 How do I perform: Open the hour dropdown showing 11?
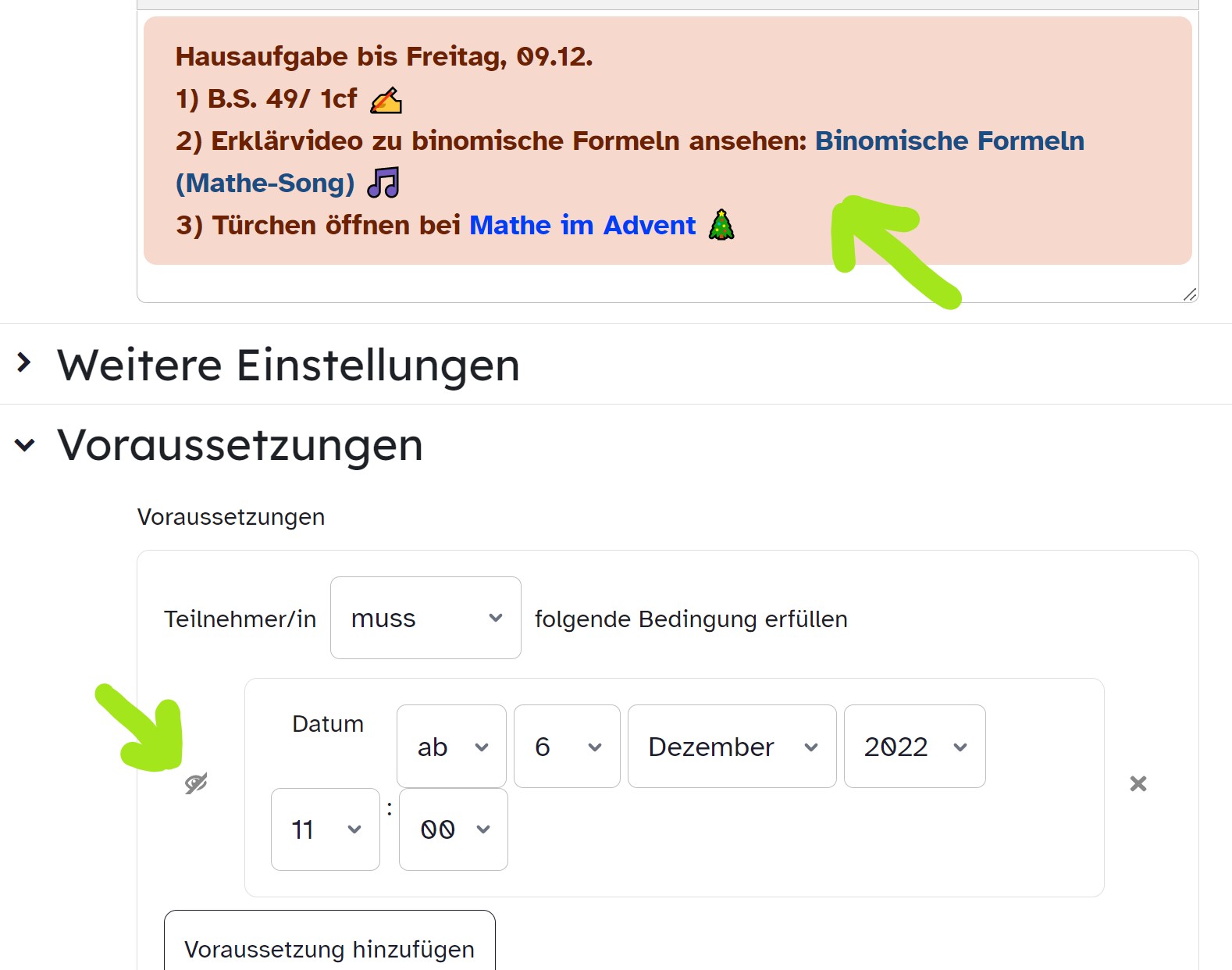pos(325,829)
